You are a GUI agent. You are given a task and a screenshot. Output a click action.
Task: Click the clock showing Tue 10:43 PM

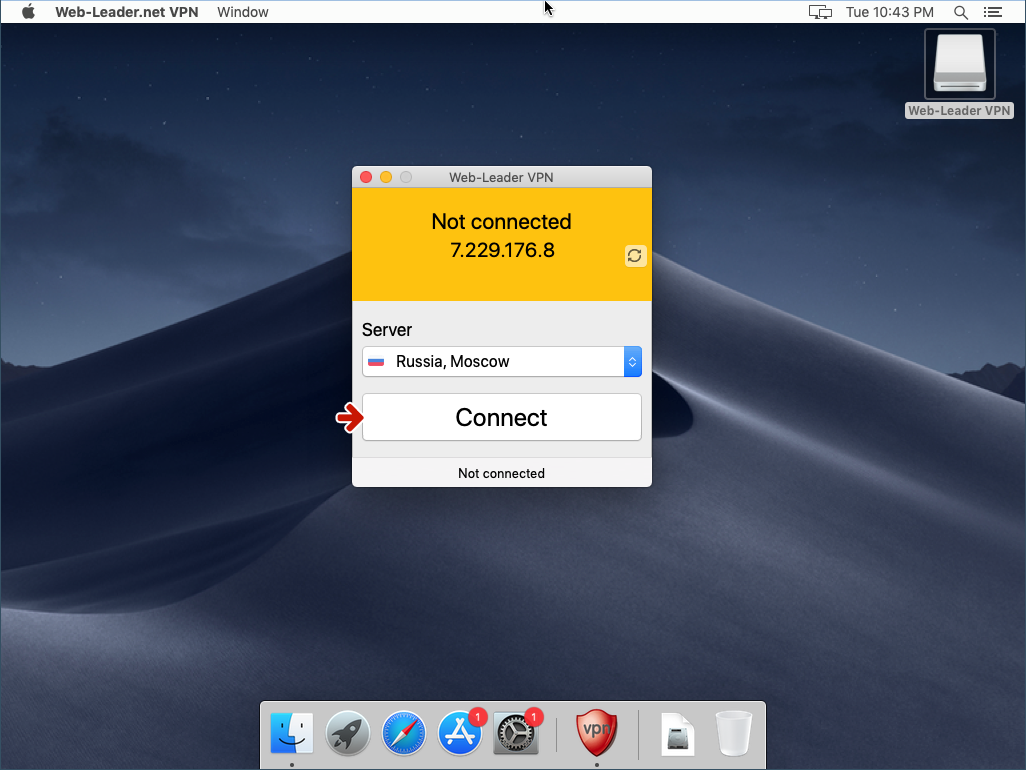(889, 12)
